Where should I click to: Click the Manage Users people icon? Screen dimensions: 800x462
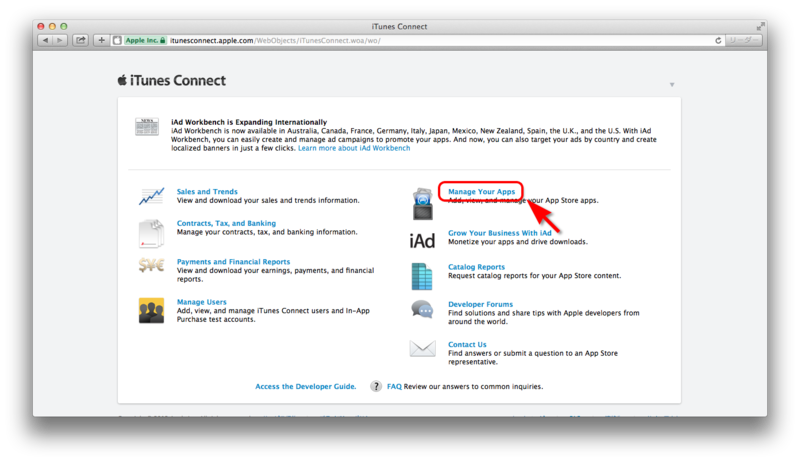coord(152,311)
